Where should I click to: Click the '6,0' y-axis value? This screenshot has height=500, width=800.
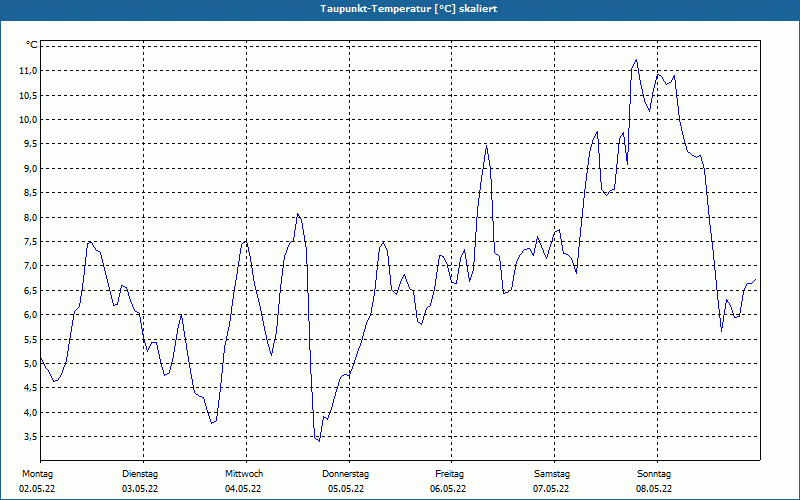tap(31, 315)
